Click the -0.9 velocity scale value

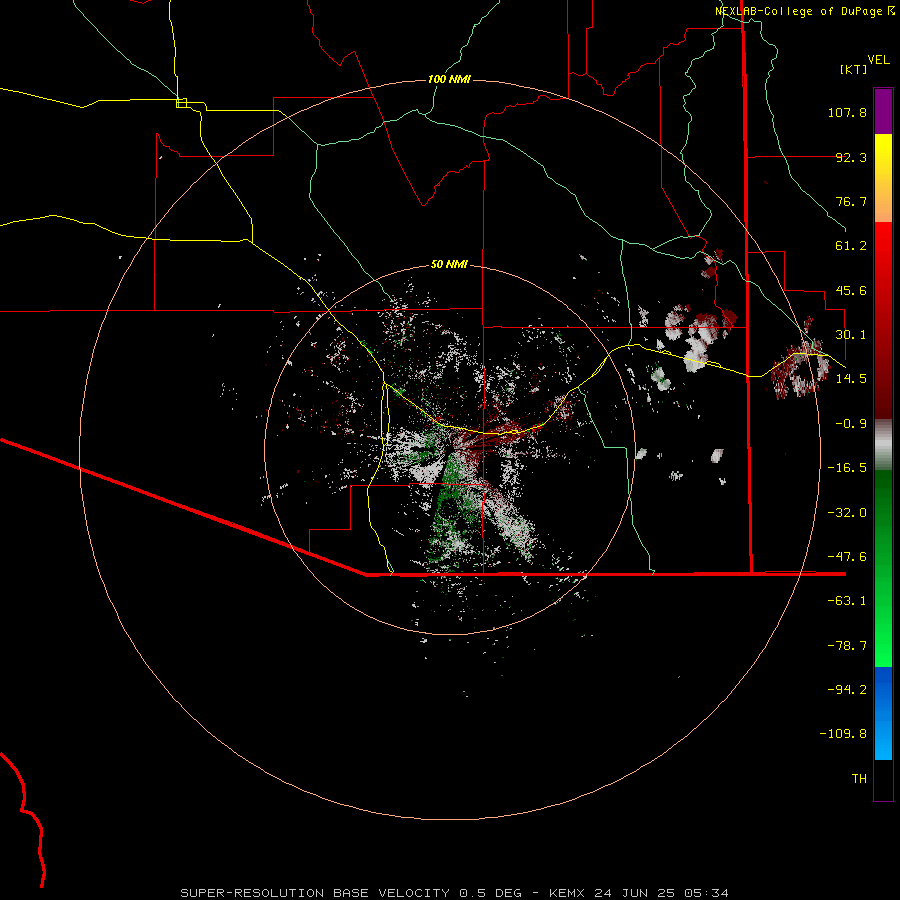tap(851, 424)
